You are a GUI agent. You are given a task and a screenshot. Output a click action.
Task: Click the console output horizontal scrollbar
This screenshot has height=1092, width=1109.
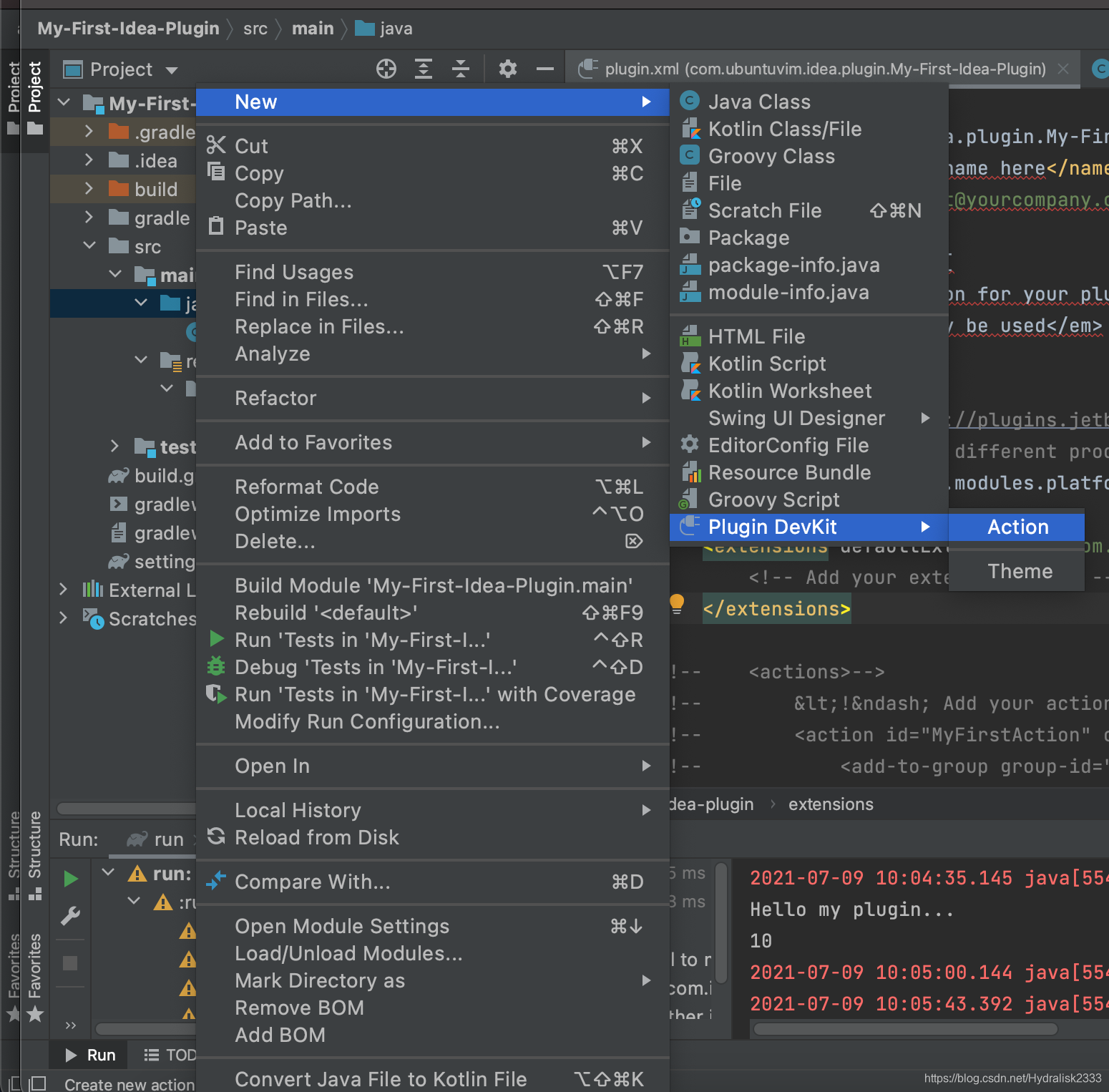click(905, 1029)
